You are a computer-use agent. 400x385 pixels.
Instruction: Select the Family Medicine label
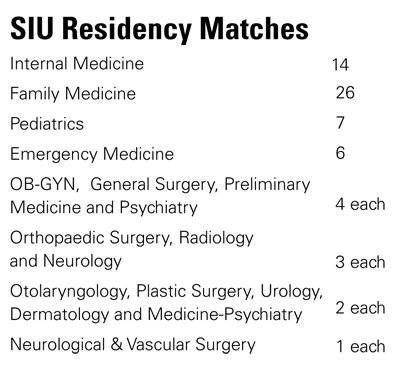[x=73, y=94]
